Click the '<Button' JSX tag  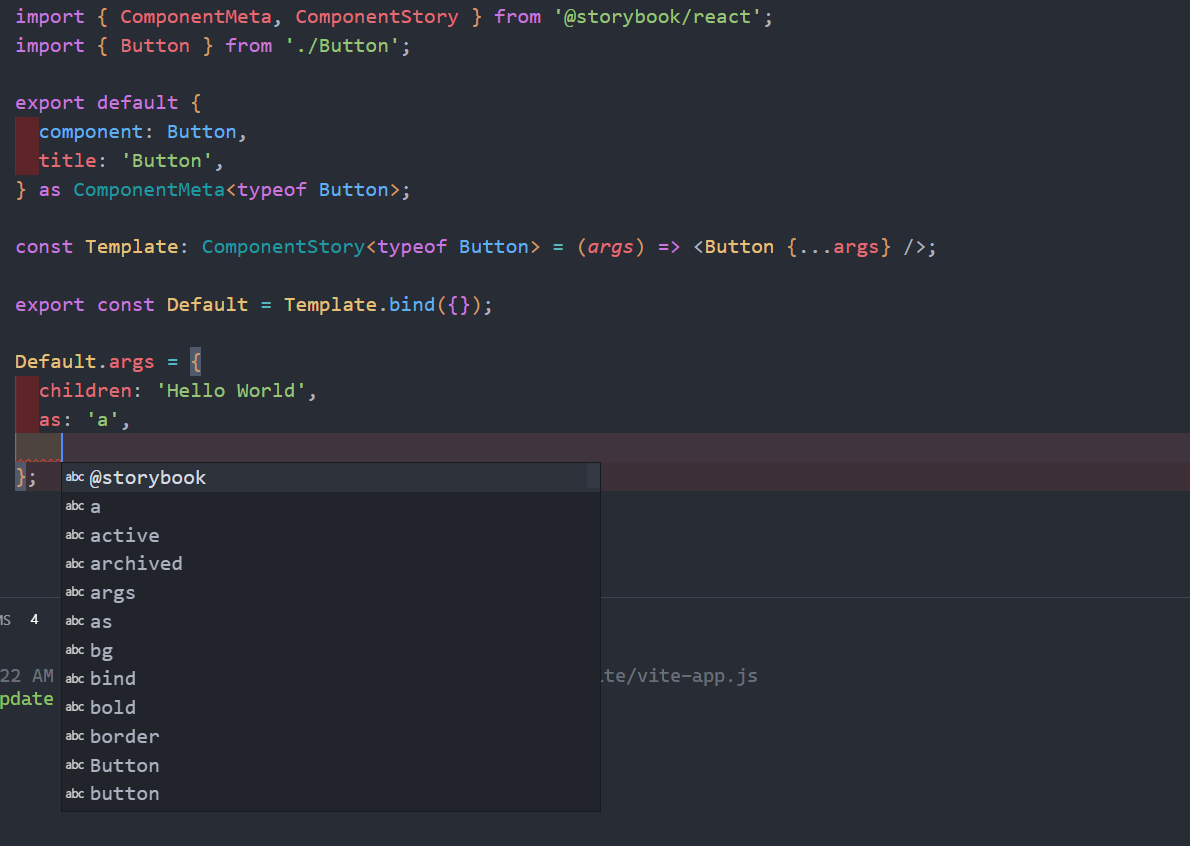[x=733, y=247]
